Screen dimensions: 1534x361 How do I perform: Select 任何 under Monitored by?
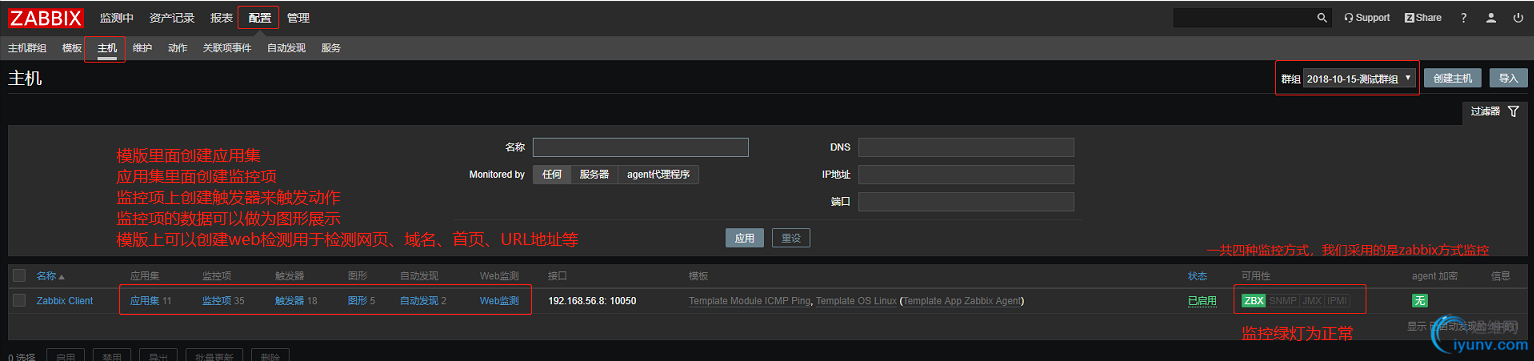coord(552,174)
